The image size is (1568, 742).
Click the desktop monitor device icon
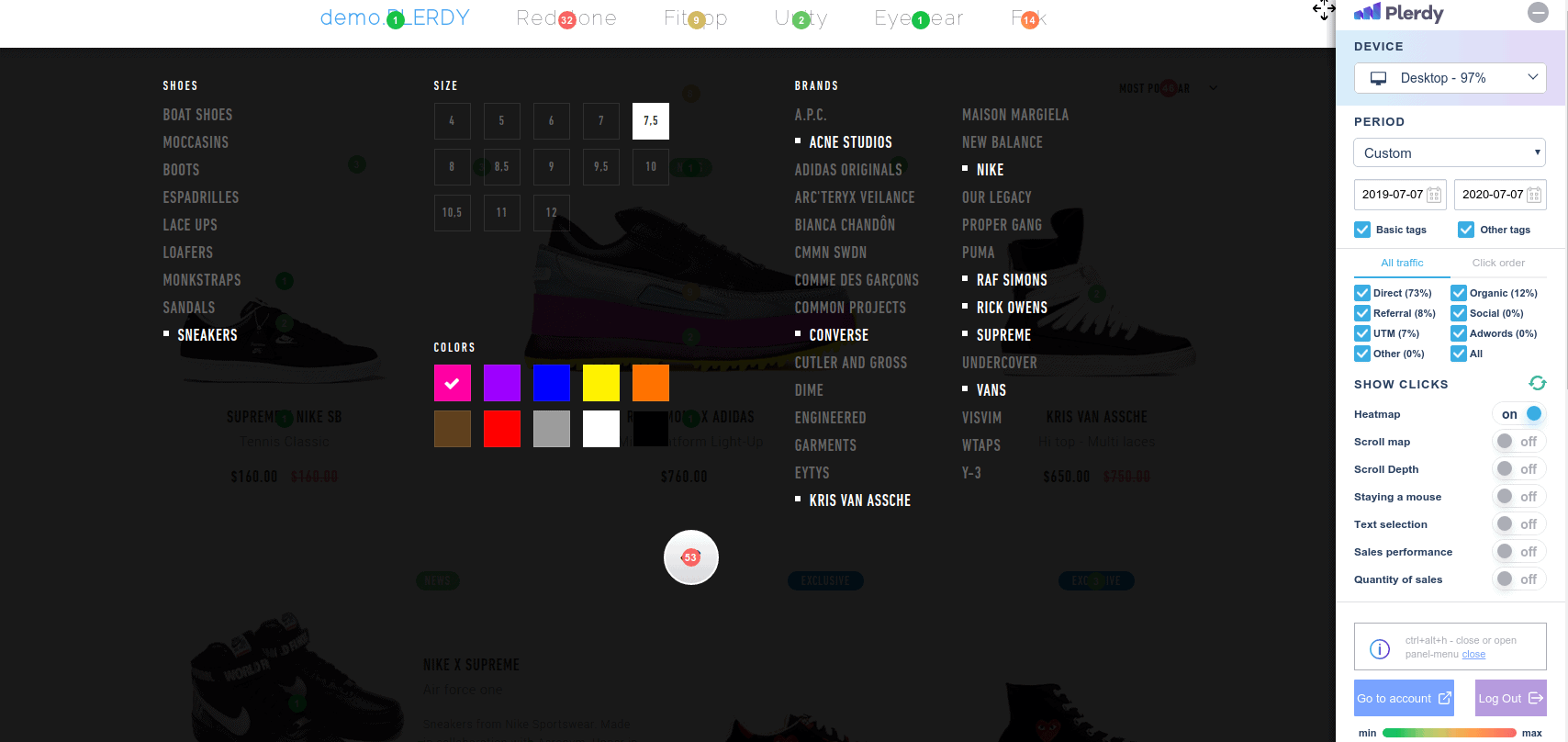(x=1378, y=78)
